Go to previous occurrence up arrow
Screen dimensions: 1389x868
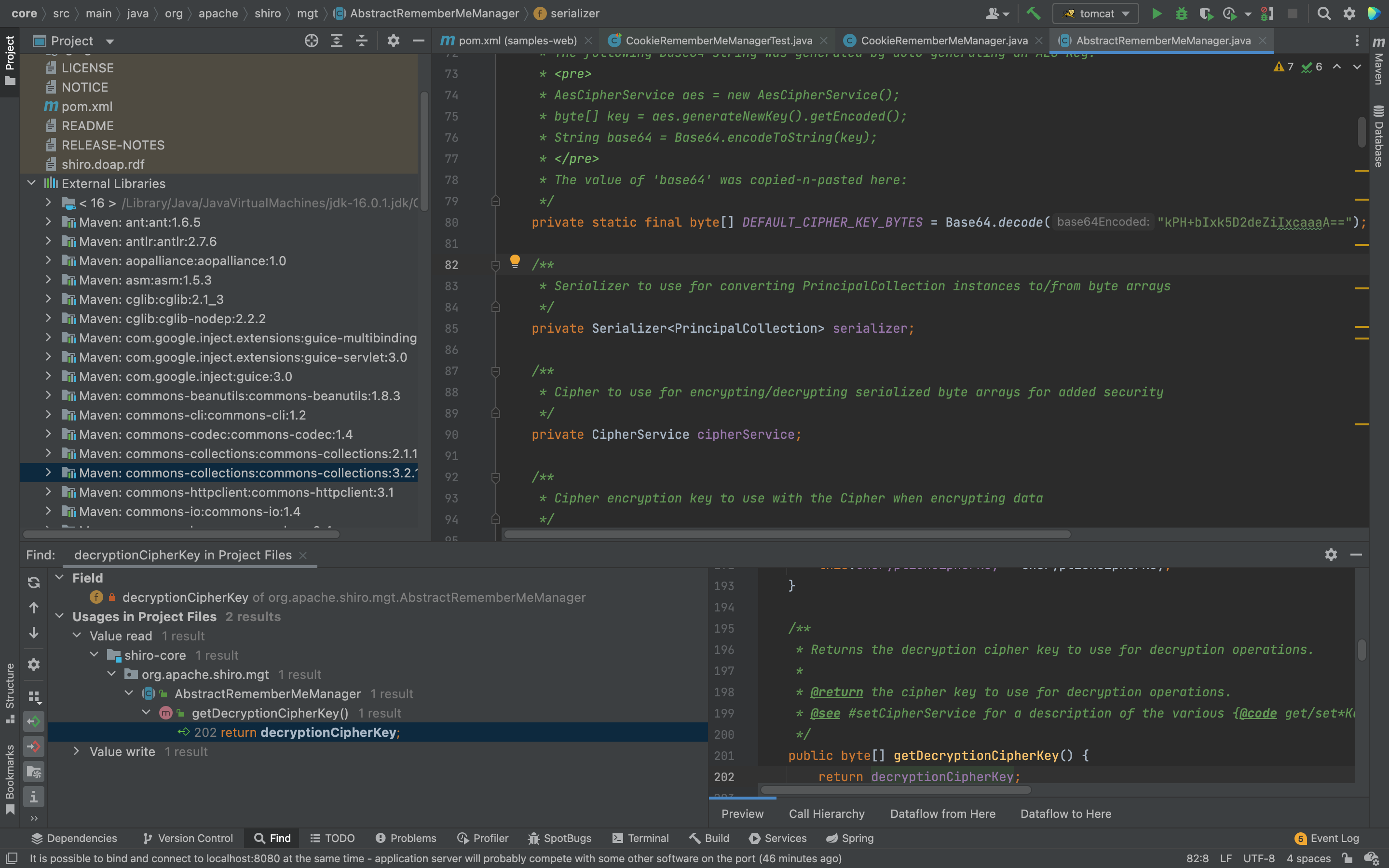point(34,608)
